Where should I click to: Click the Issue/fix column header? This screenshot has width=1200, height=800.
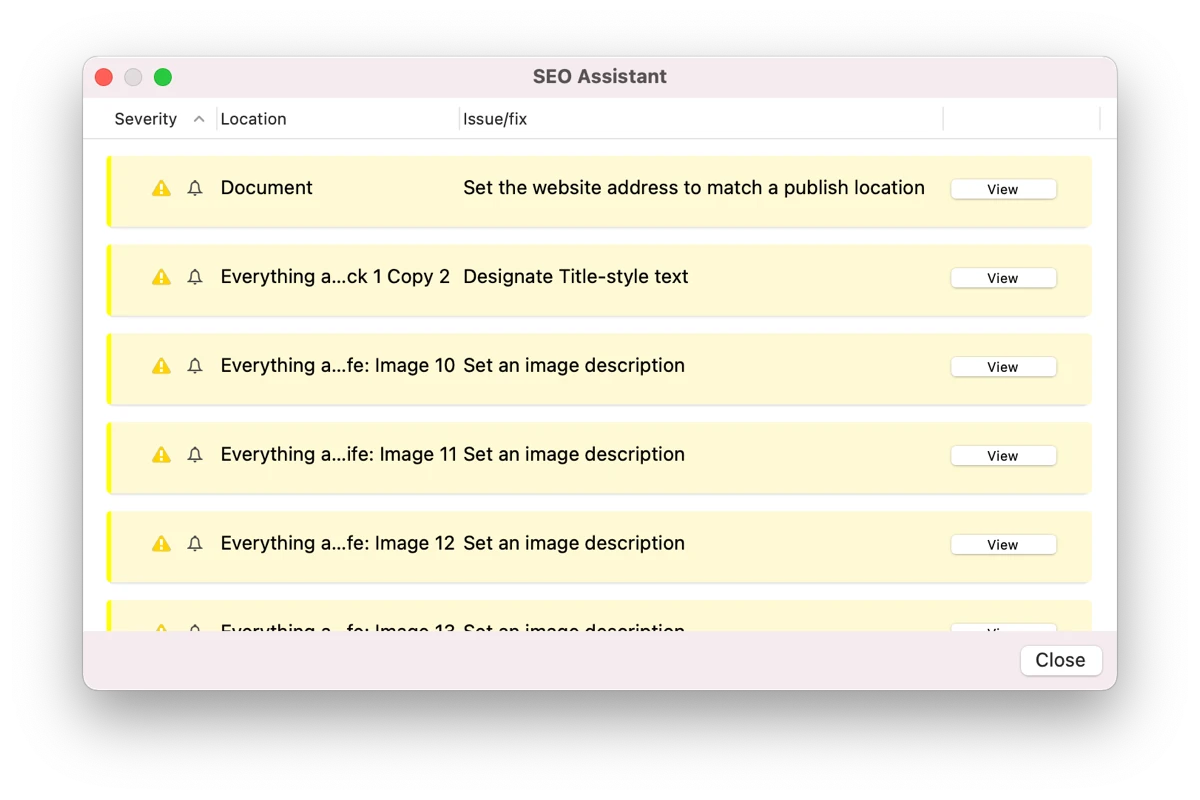tap(495, 119)
